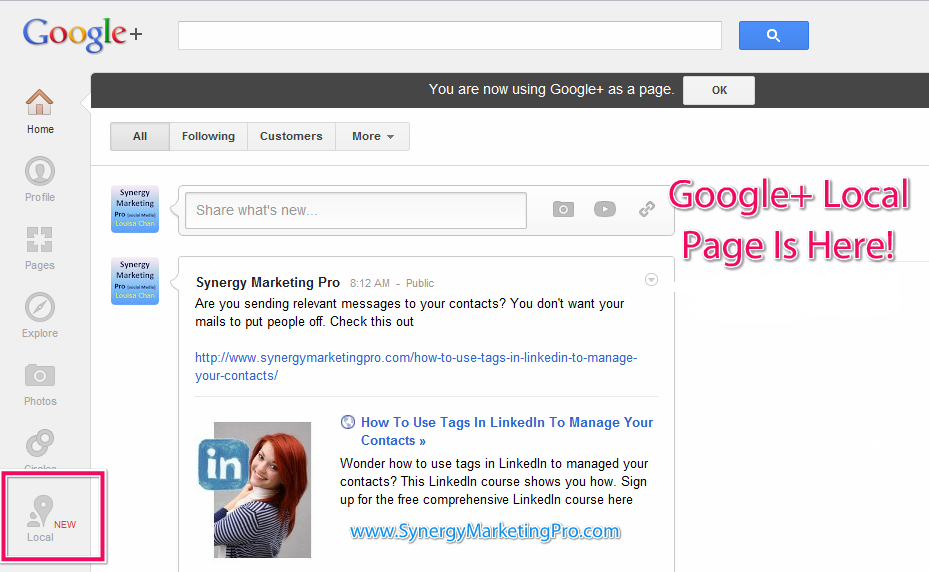The height and width of the screenshot is (572, 929).
Task: Attach a link to the share box
Action: (647, 209)
